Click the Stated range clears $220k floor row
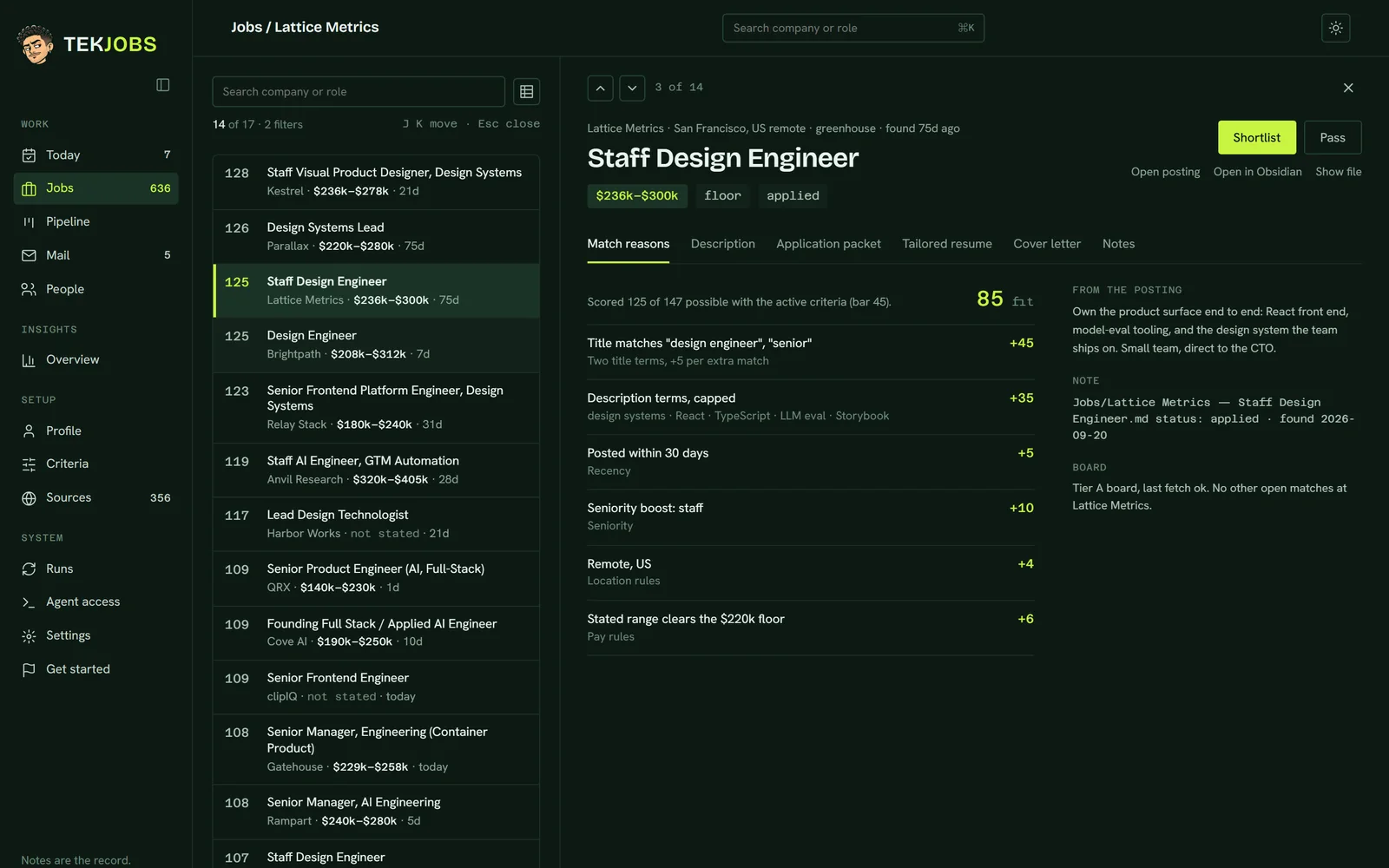This screenshot has width=1389, height=868. point(810,628)
